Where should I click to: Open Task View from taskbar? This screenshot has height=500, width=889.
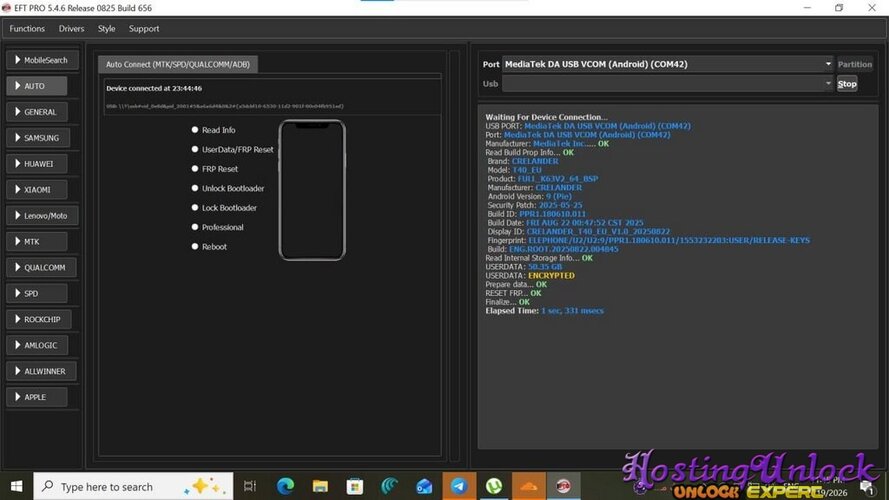click(x=250, y=486)
